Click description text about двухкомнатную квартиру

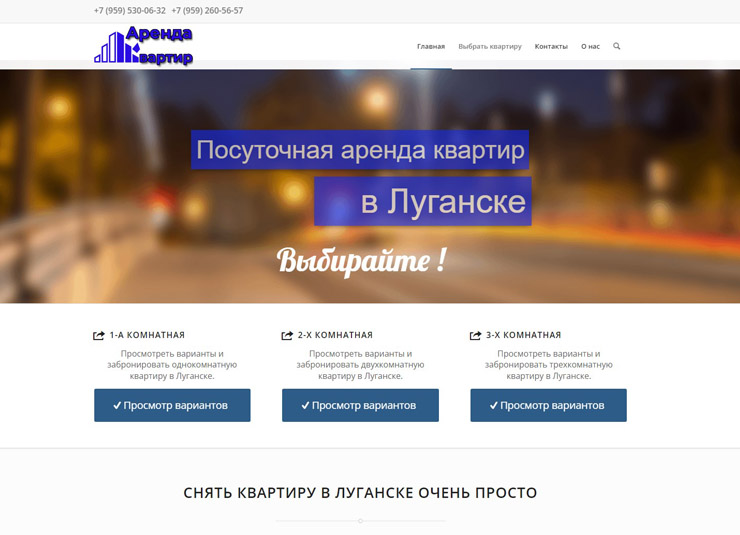[360, 365]
